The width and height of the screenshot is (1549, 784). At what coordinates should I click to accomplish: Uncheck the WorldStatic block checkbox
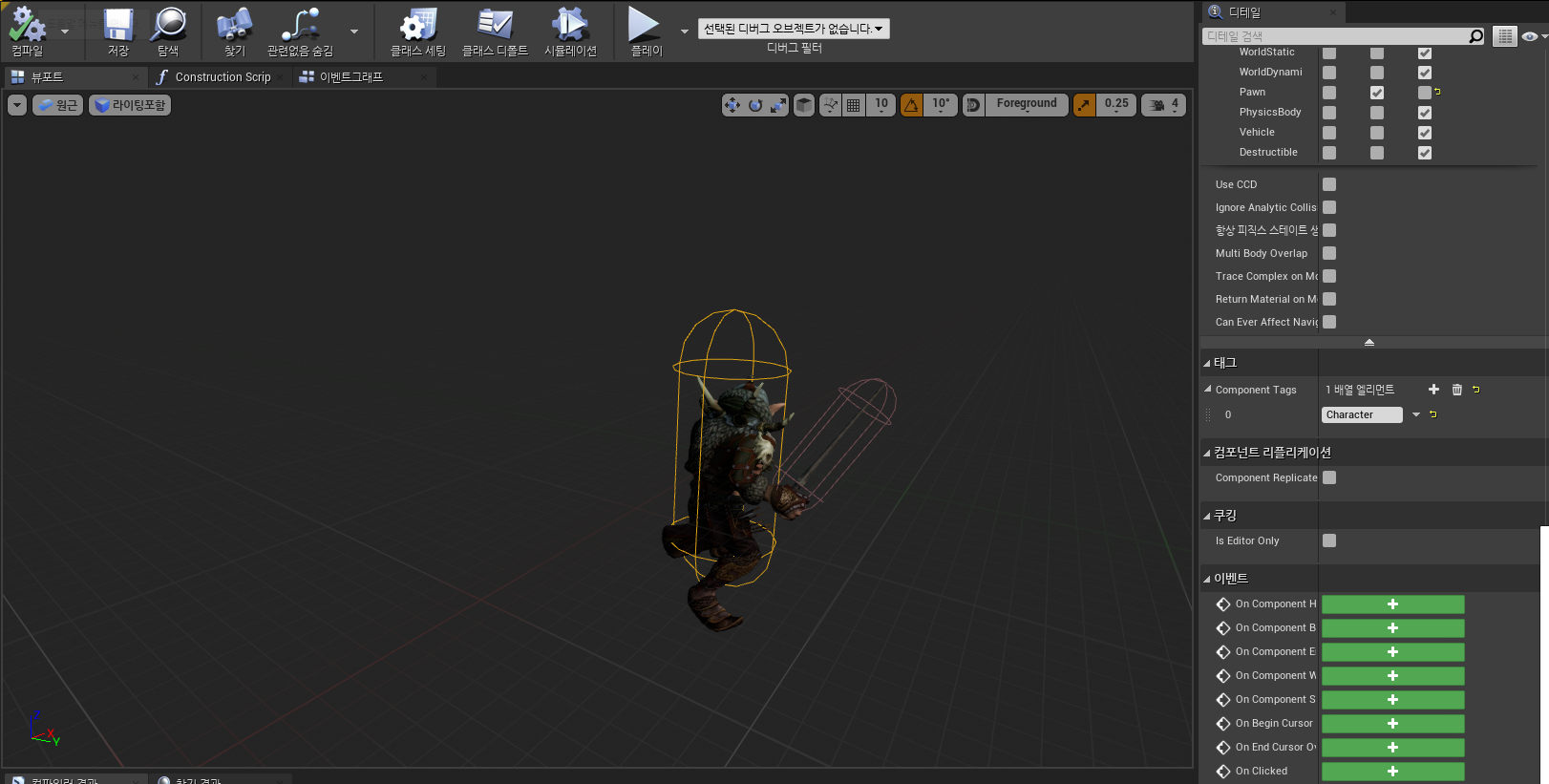1425,53
